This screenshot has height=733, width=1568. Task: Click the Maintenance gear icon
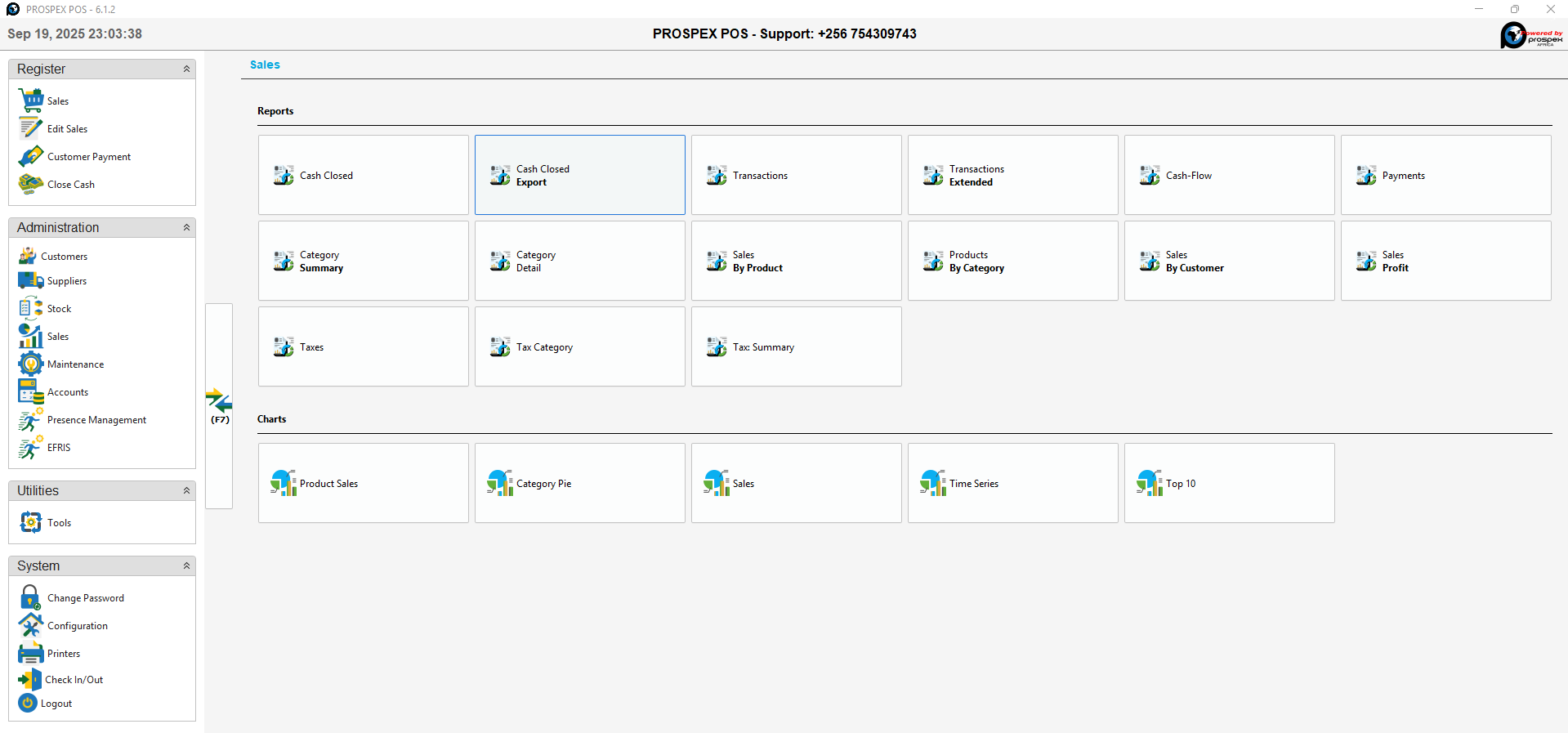point(31,364)
